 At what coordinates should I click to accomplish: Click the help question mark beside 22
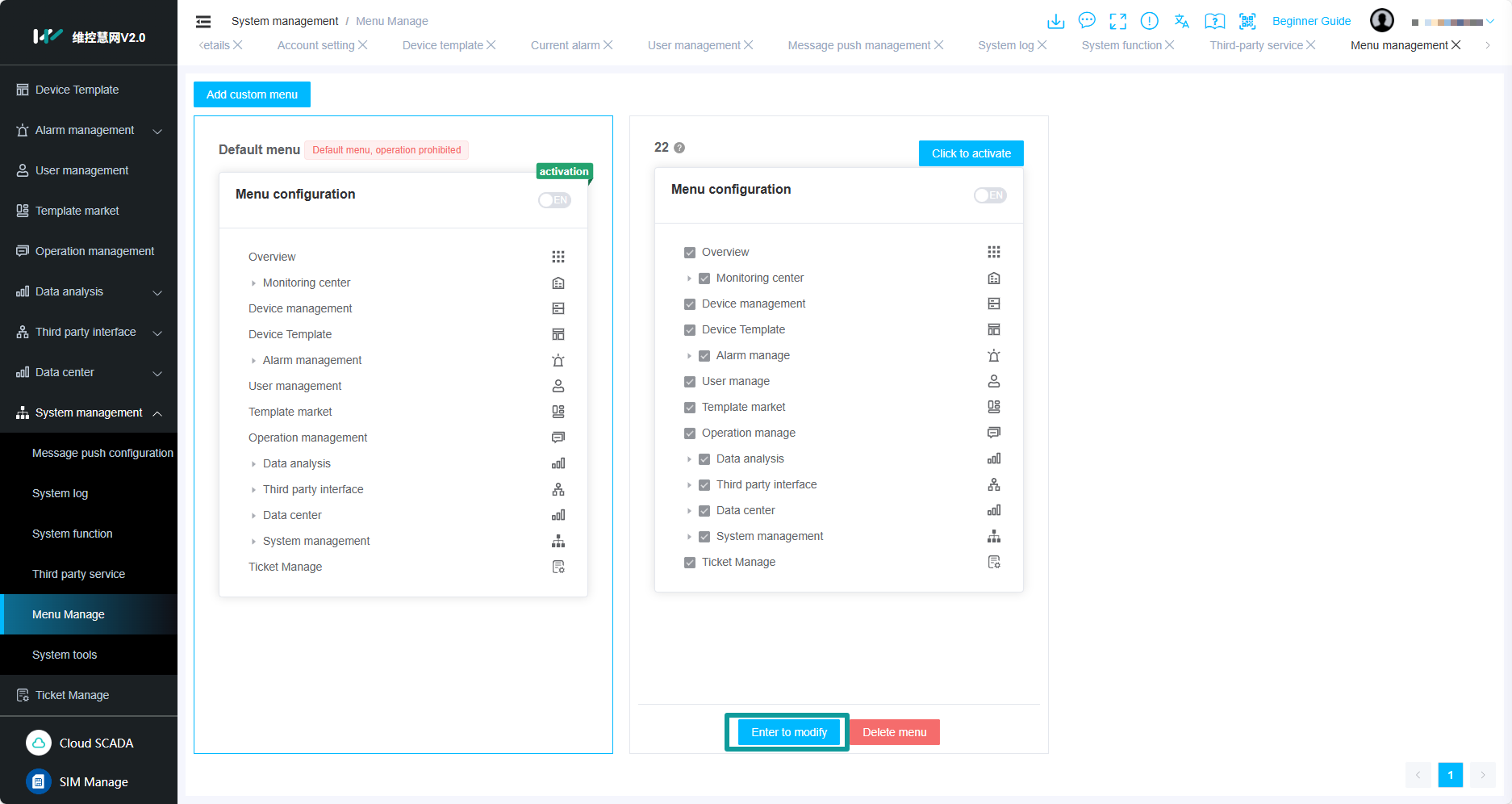point(679,148)
